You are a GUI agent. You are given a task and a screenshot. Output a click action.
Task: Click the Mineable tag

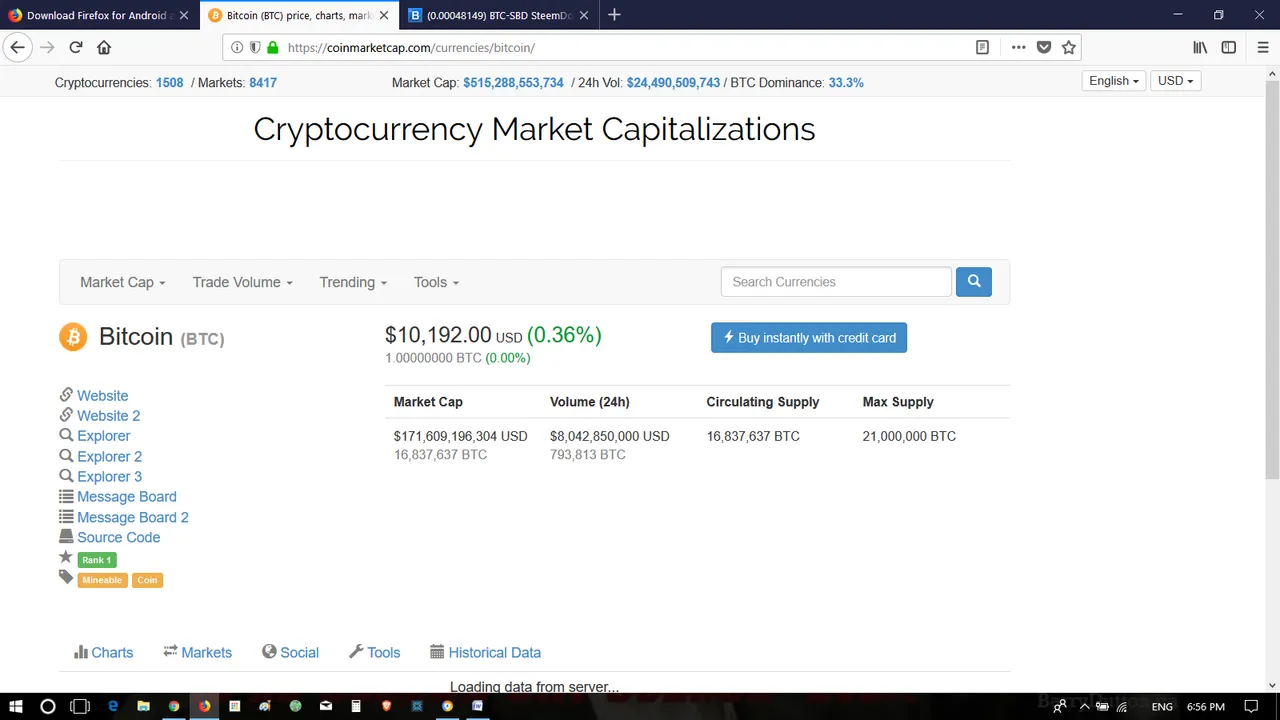click(102, 580)
